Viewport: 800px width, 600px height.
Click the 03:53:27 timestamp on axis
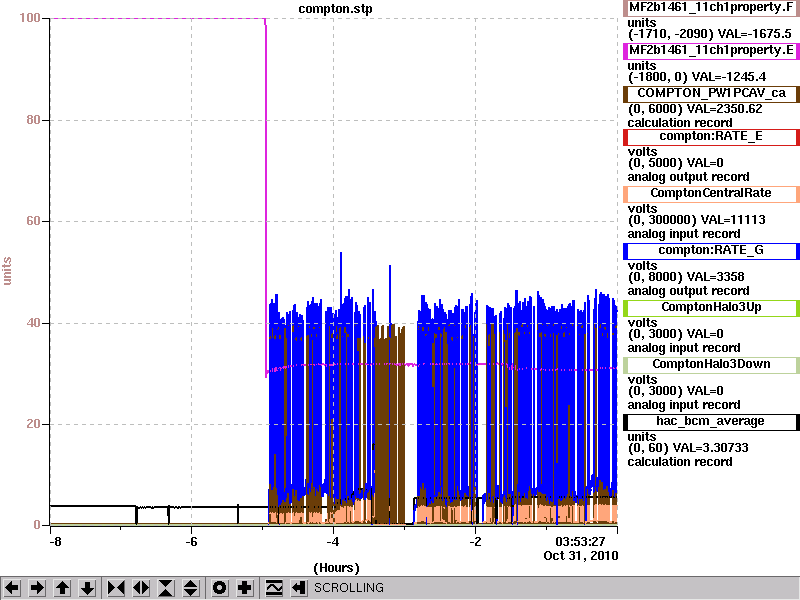click(580, 541)
